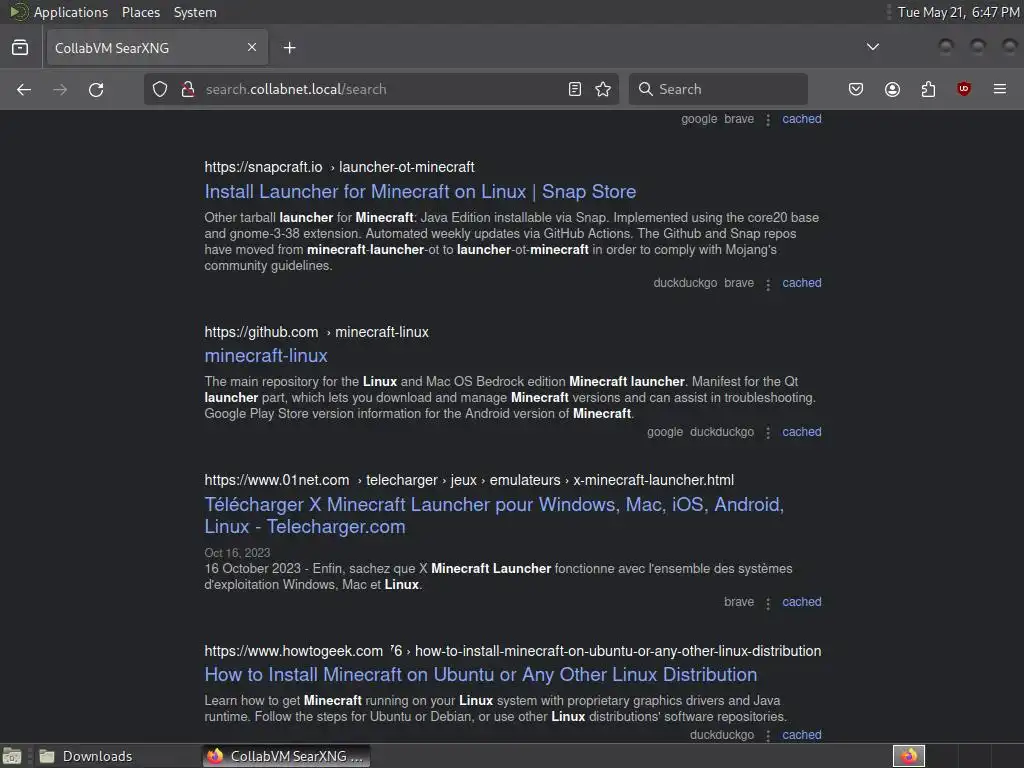Open How to Install Minecraft on Ubuntu link
Screen dimensions: 1024x768
481,675
